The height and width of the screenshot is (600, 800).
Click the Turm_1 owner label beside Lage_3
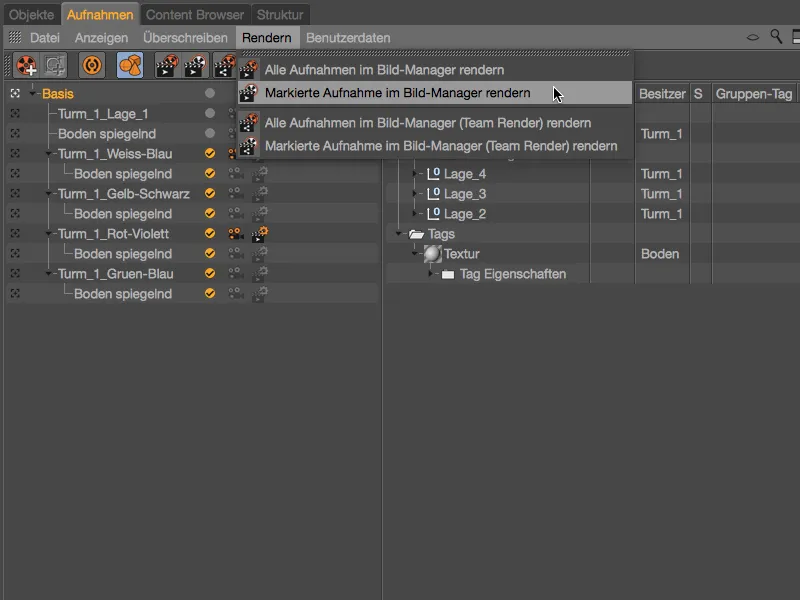662,194
